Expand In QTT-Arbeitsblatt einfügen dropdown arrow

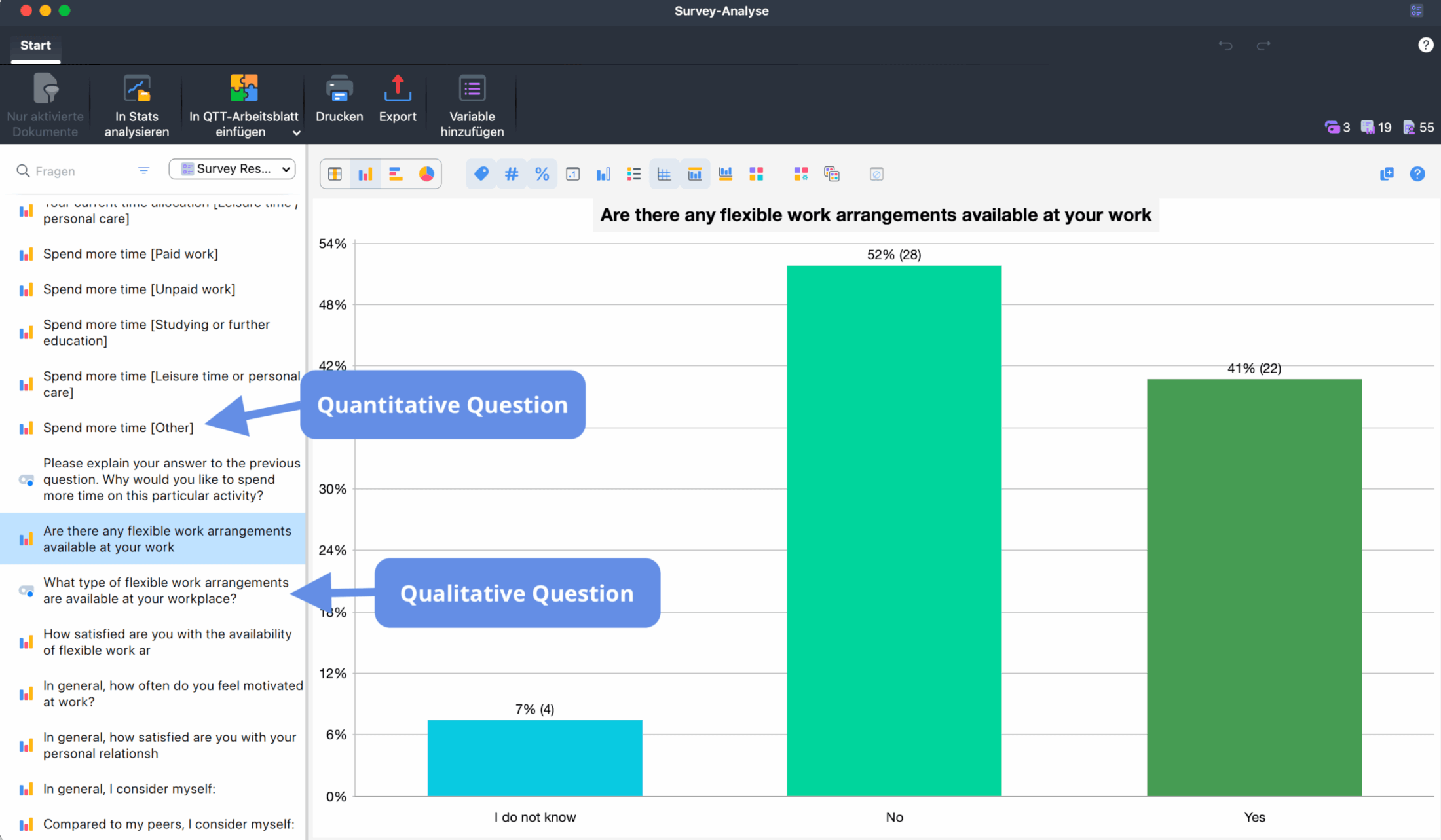click(296, 133)
